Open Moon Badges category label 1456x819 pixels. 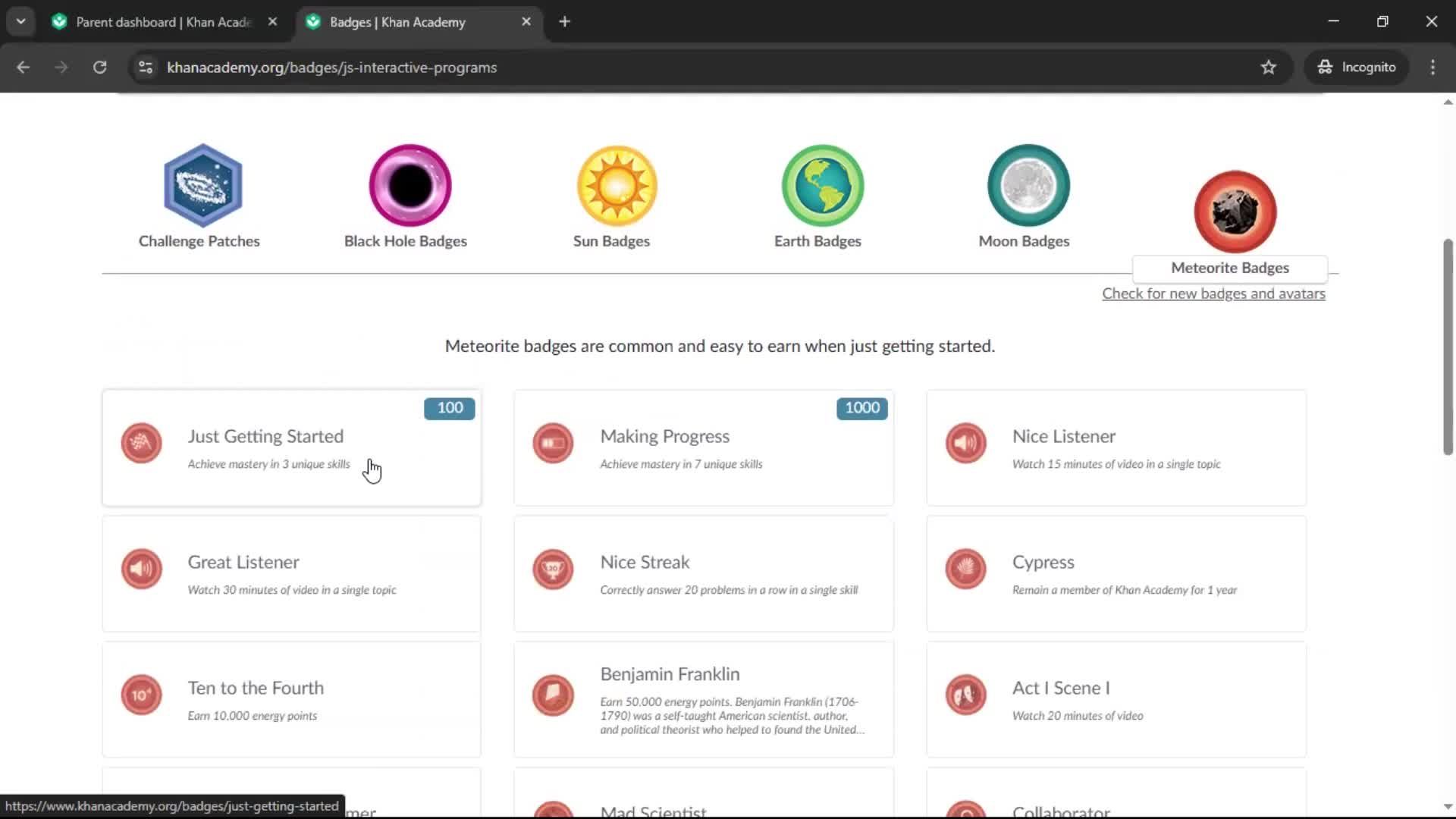tap(1024, 241)
